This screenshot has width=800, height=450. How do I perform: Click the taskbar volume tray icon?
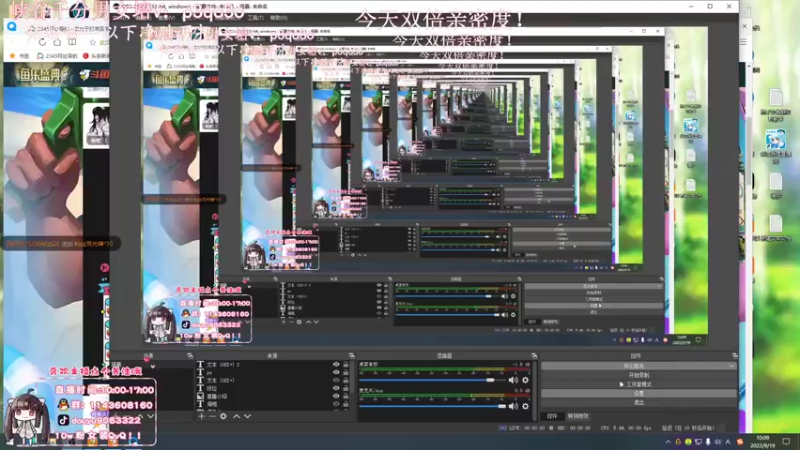point(718,442)
